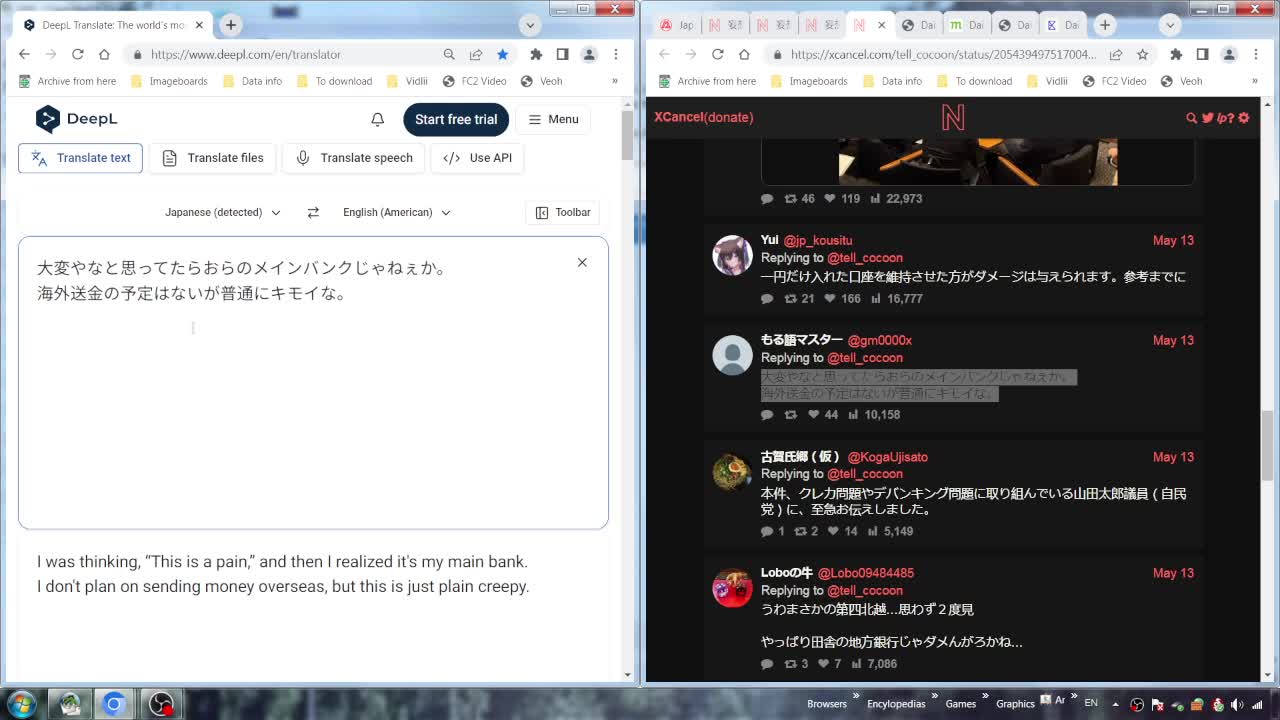1280x720 pixels.
Task: Open Extensions puzzle icon in DeepL window
Action: [536, 54]
